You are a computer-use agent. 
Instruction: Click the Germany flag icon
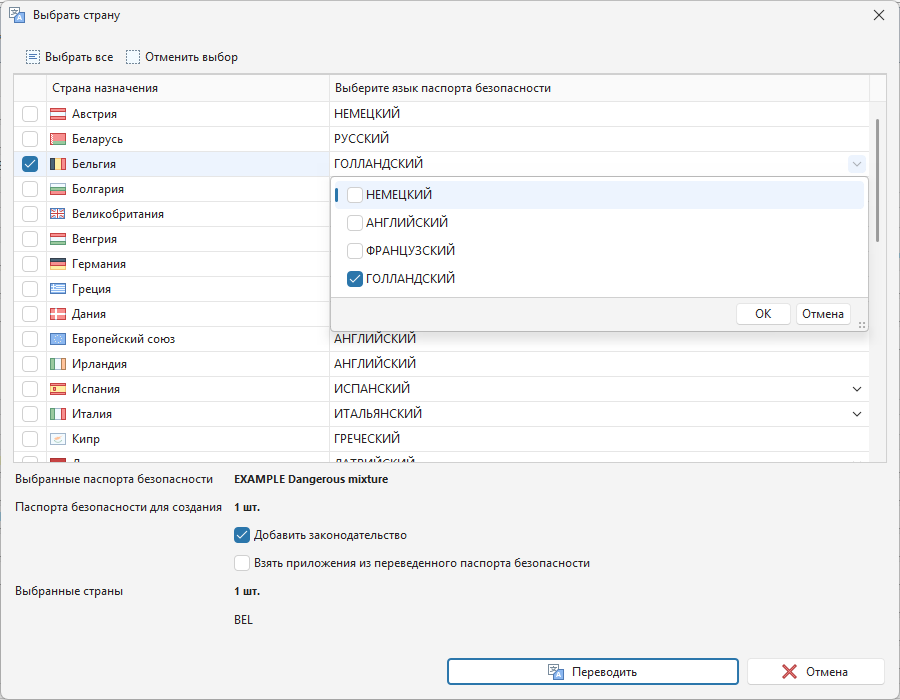tap(58, 264)
